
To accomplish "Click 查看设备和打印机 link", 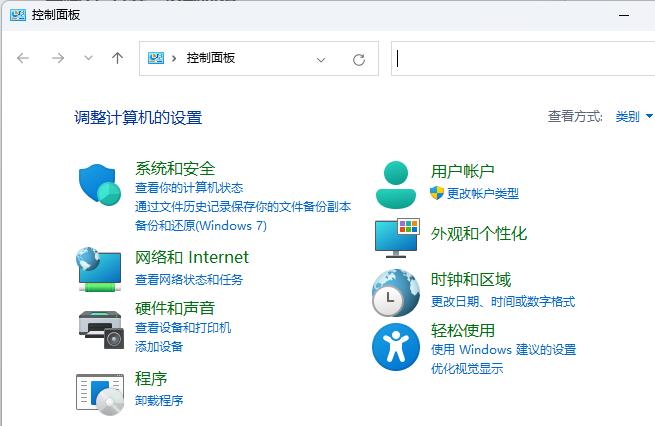I will pyautogui.click(x=183, y=327).
